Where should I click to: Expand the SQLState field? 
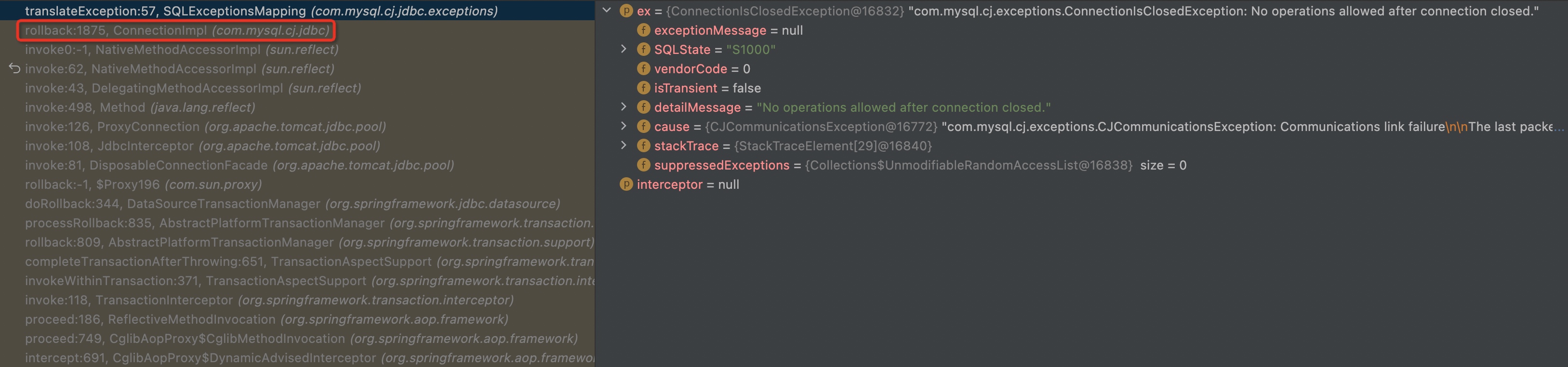tap(624, 49)
